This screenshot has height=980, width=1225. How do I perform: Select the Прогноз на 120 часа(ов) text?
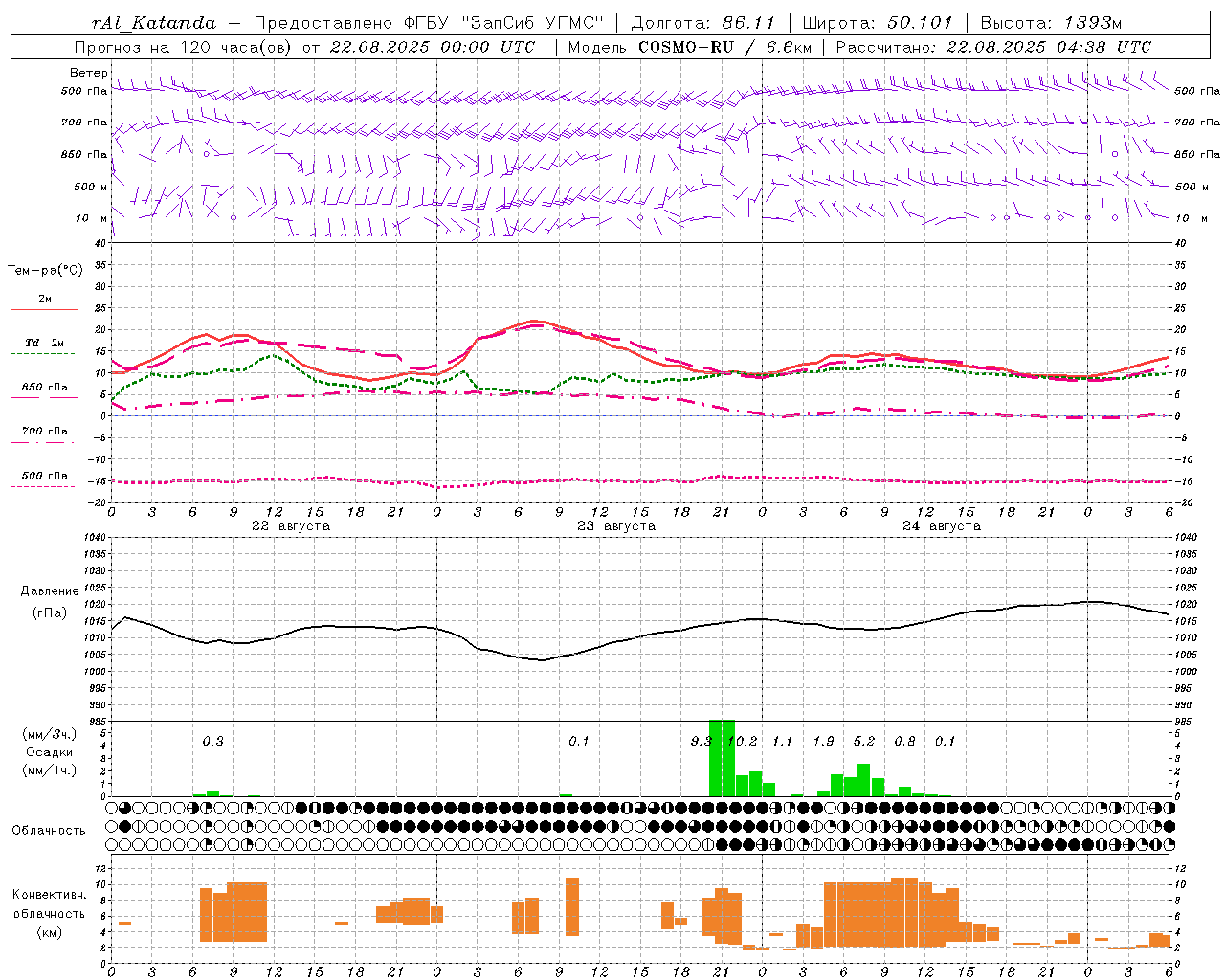click(x=185, y=47)
